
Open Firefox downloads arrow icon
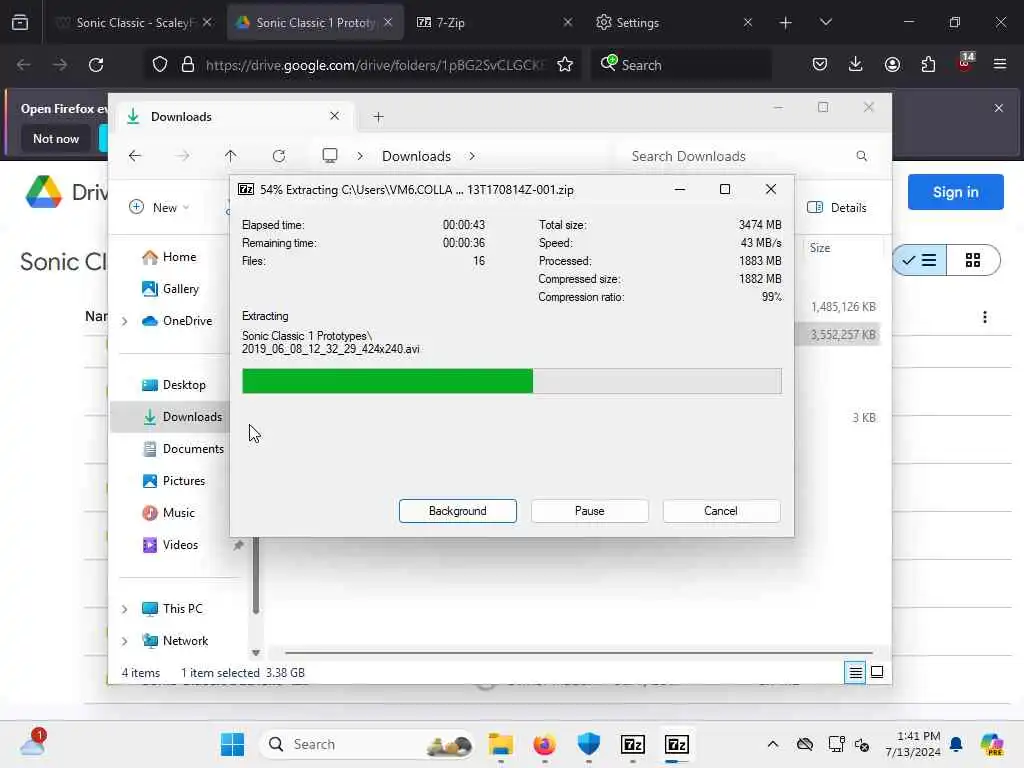tap(856, 65)
